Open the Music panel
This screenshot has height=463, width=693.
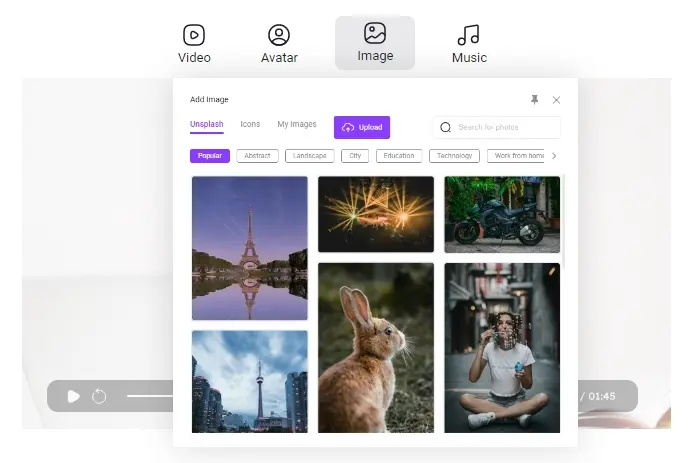tap(468, 44)
